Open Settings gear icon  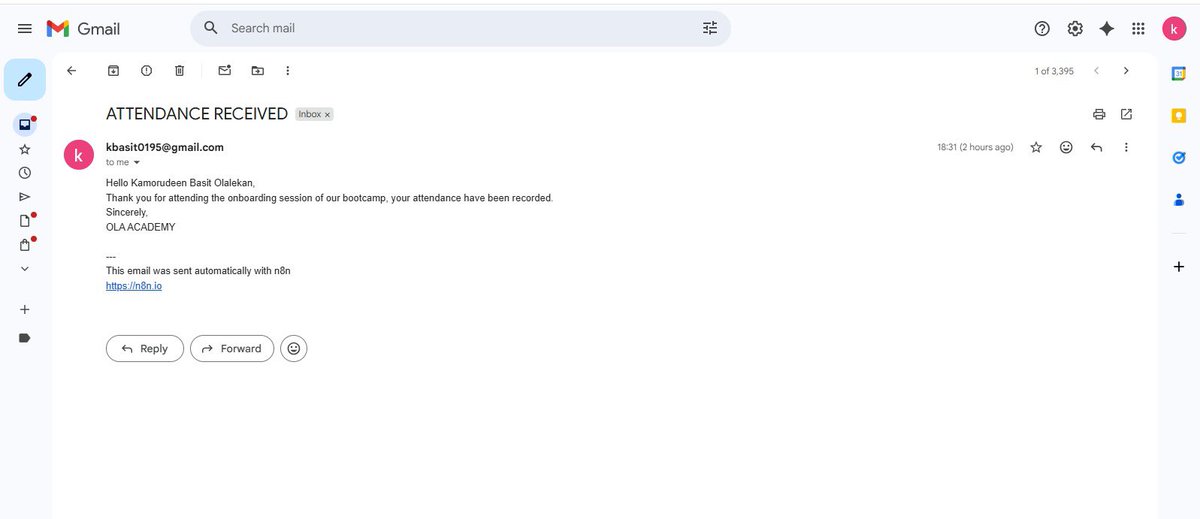pyautogui.click(x=1075, y=29)
